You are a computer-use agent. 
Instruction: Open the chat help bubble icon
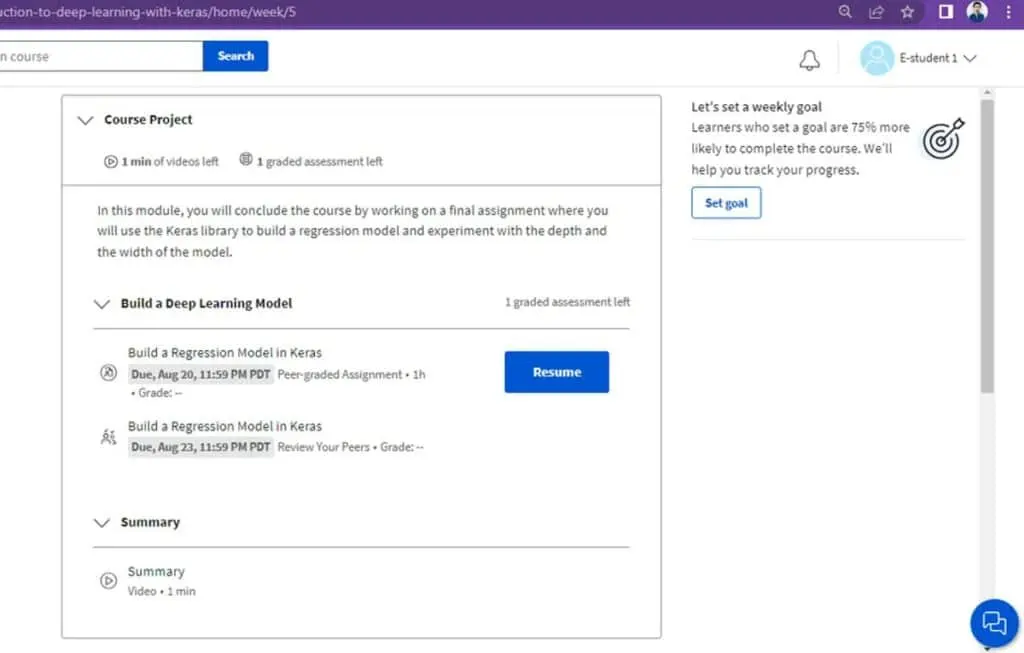[x=994, y=622]
